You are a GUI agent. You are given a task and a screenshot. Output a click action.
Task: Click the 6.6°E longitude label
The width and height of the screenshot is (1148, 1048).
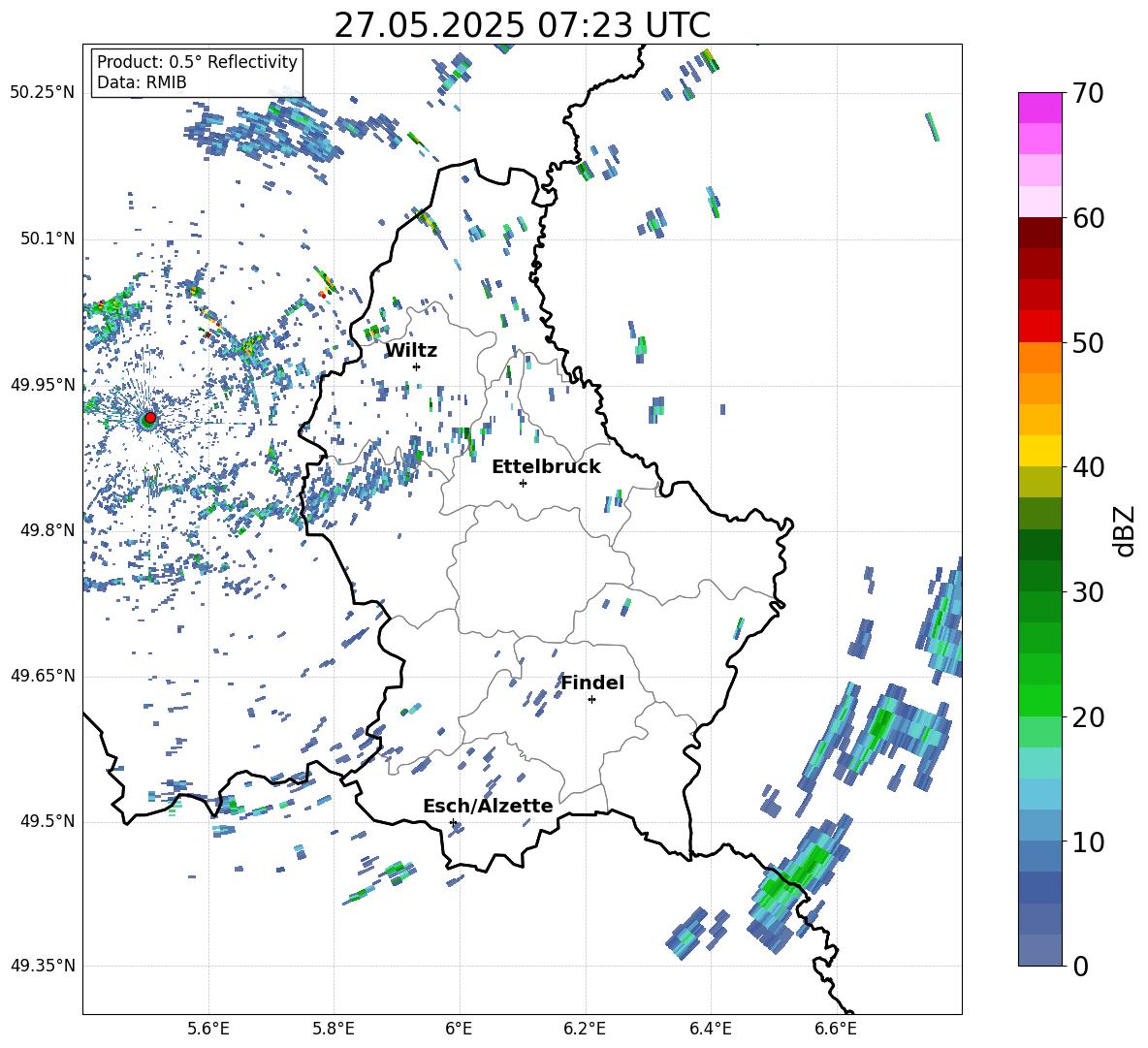(836, 1029)
